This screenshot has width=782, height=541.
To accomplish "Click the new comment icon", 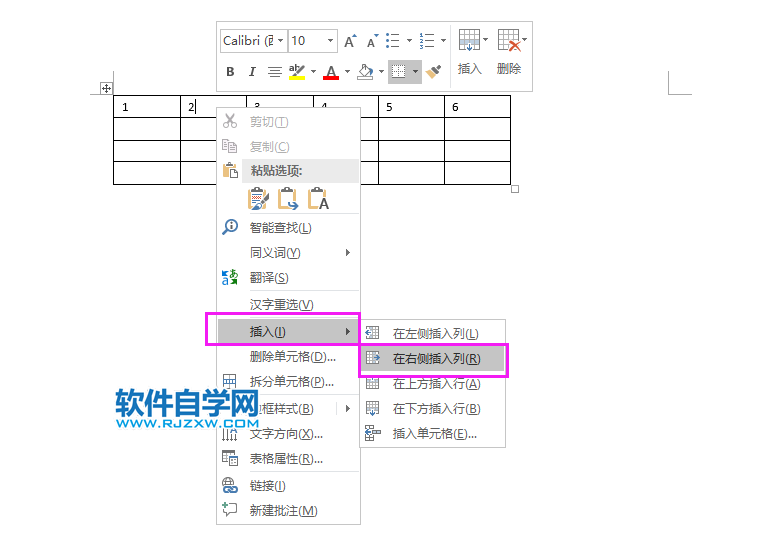I will click(x=229, y=510).
